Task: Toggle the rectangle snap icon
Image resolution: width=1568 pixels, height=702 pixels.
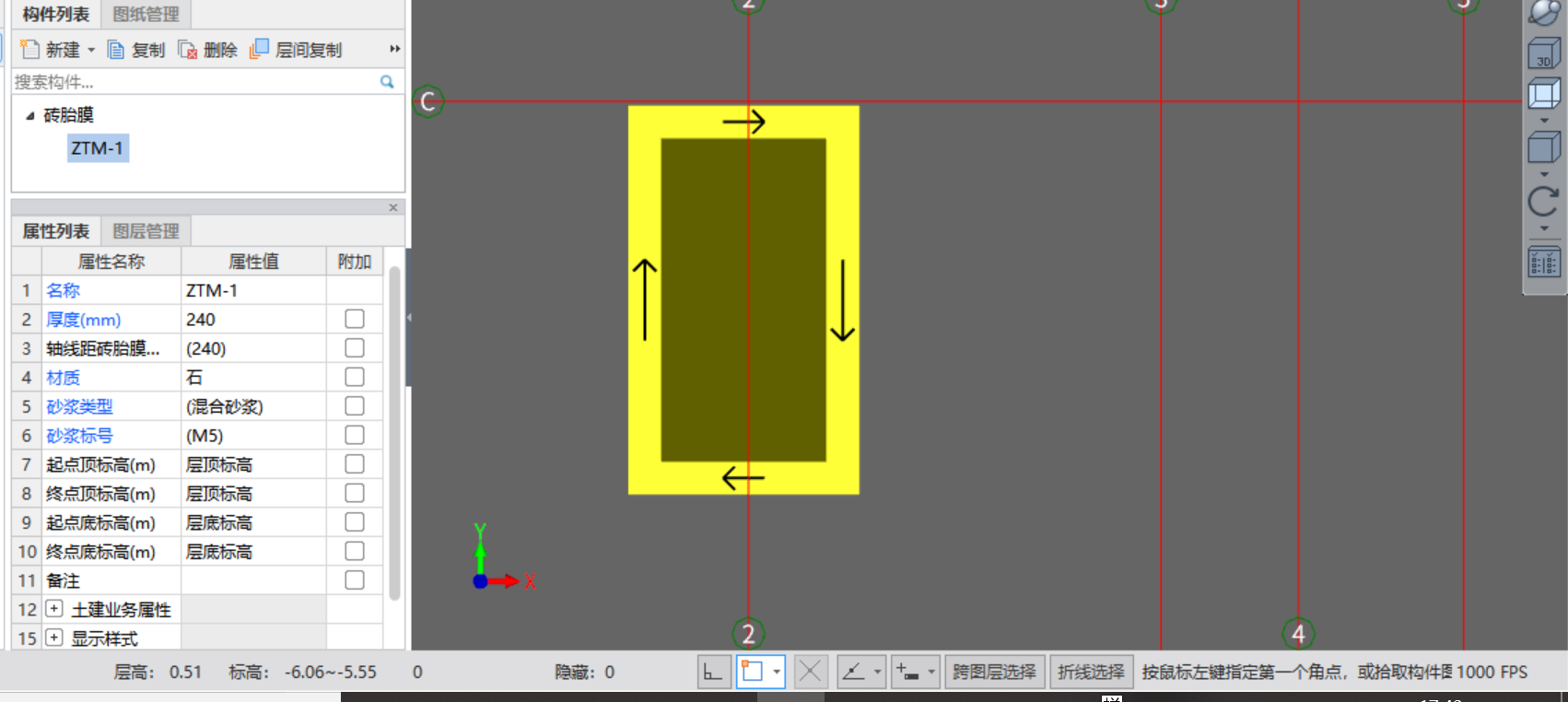Action: point(752,672)
